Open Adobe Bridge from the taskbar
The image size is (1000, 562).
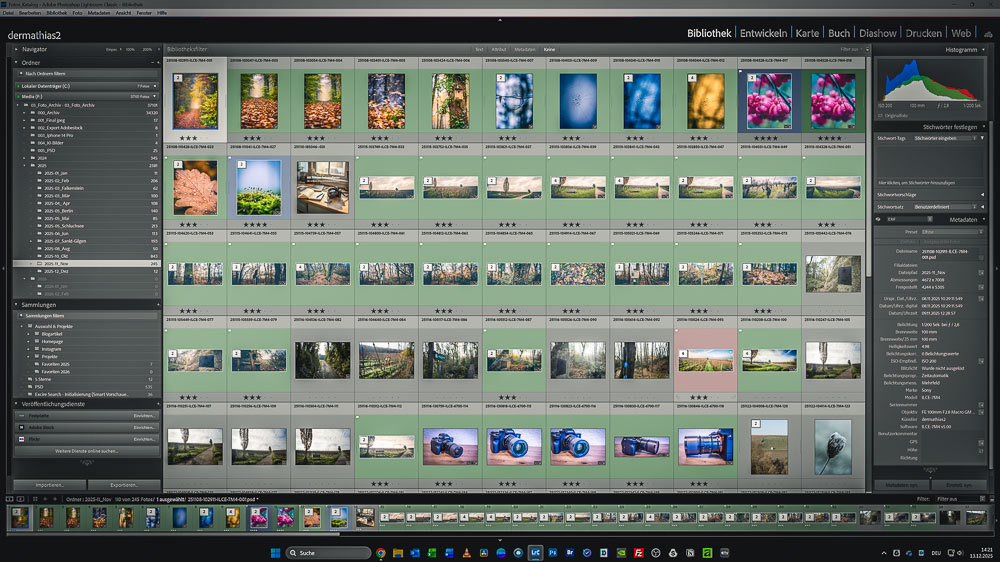coord(570,553)
